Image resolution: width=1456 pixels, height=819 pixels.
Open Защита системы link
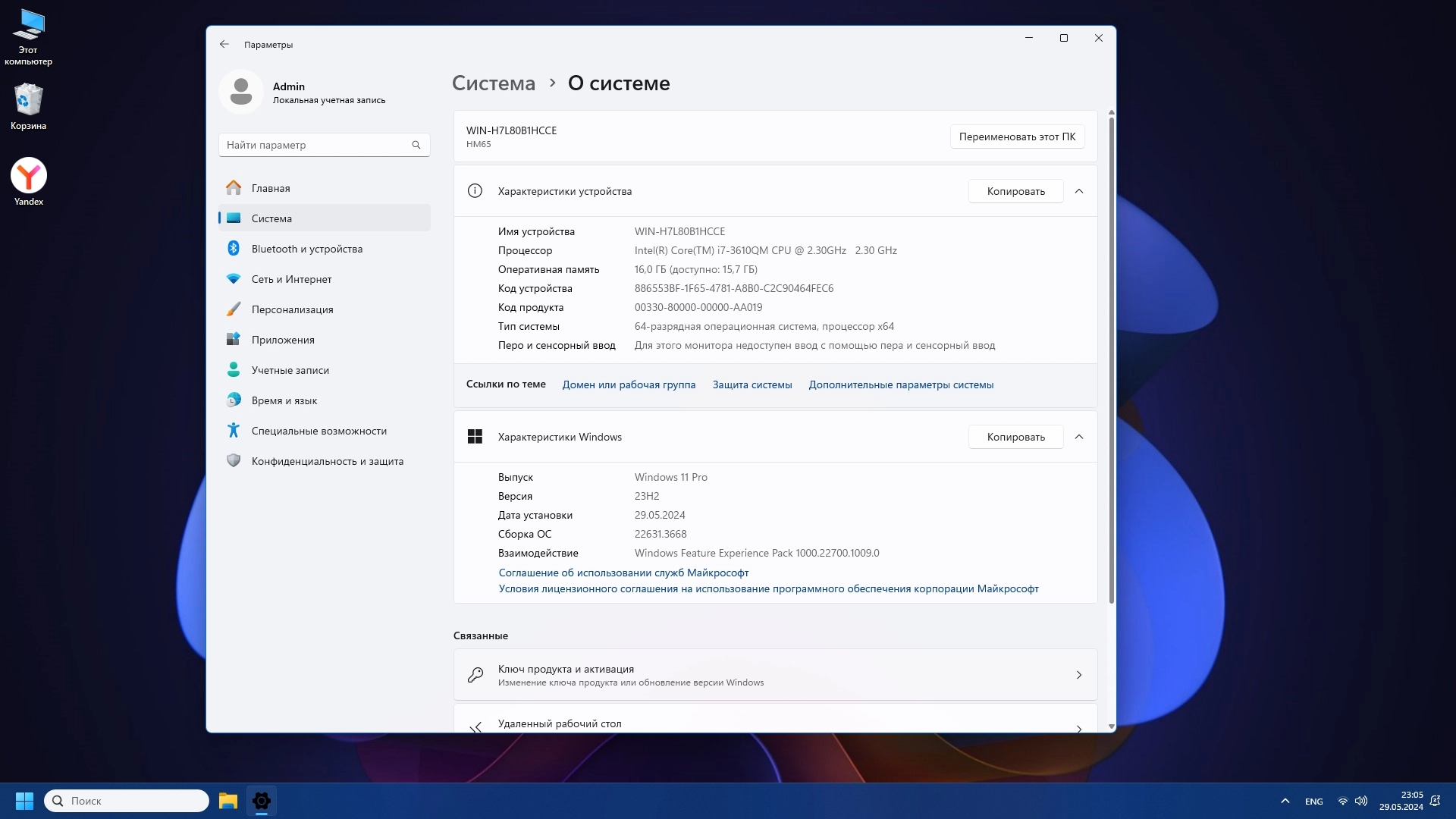coord(752,384)
